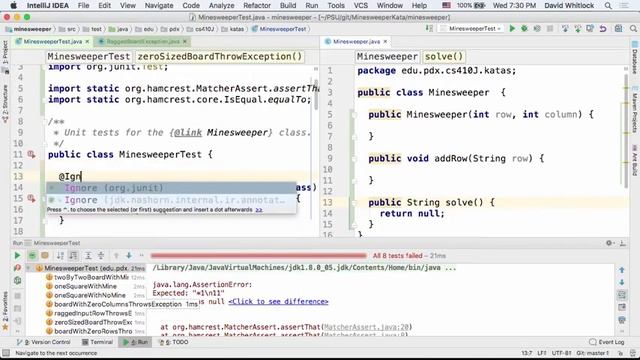
Task: Open the Refactor menu
Action: tap(257, 5)
